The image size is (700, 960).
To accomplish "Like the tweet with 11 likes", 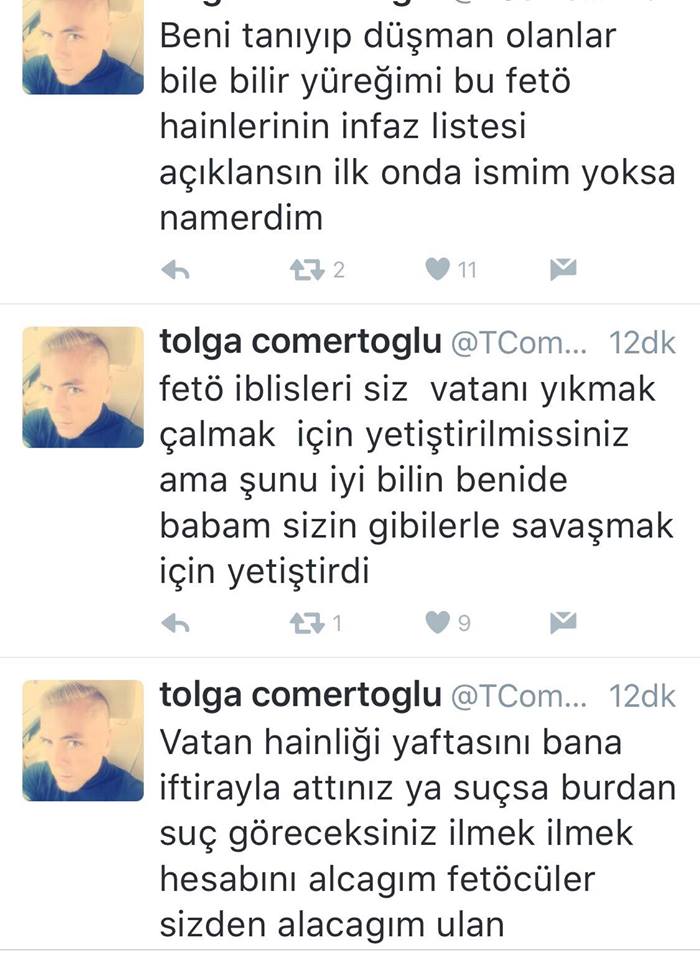I will tap(437, 269).
